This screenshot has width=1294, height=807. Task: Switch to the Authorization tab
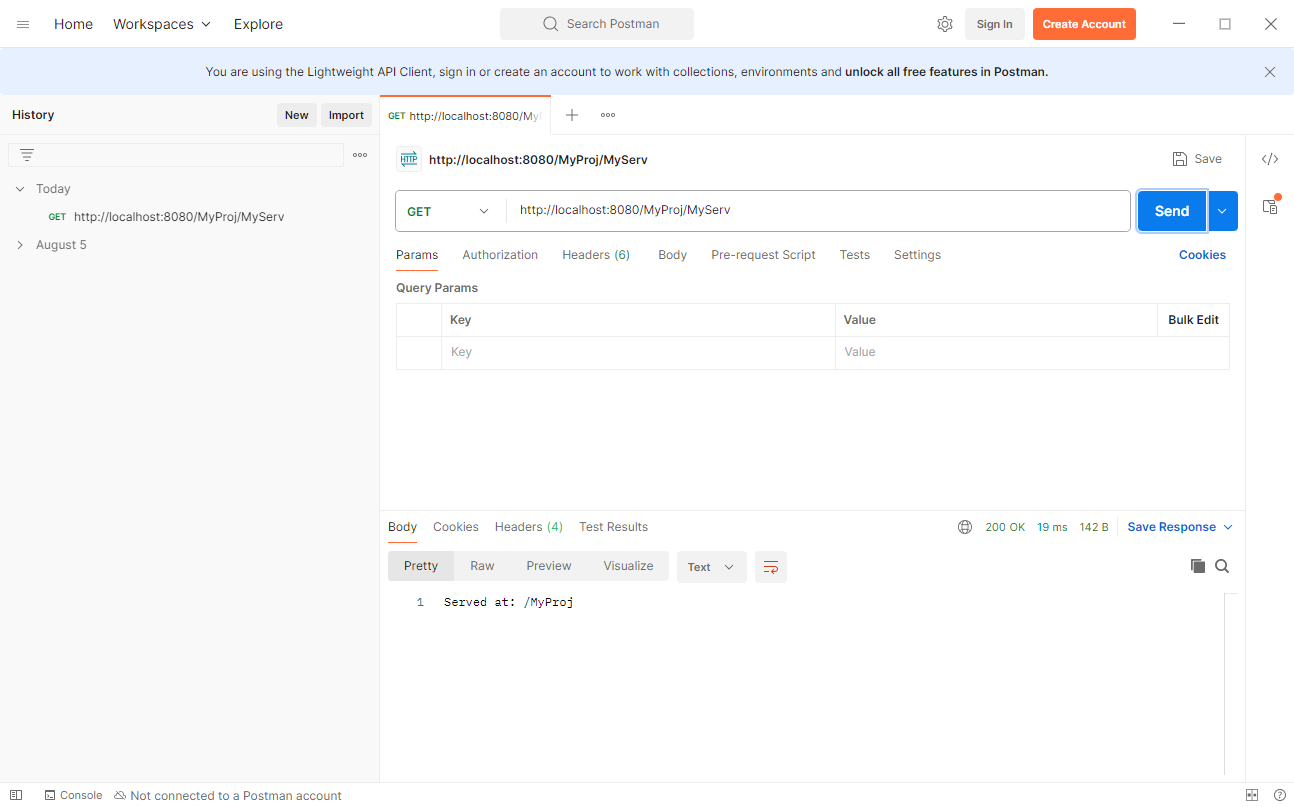(500, 255)
